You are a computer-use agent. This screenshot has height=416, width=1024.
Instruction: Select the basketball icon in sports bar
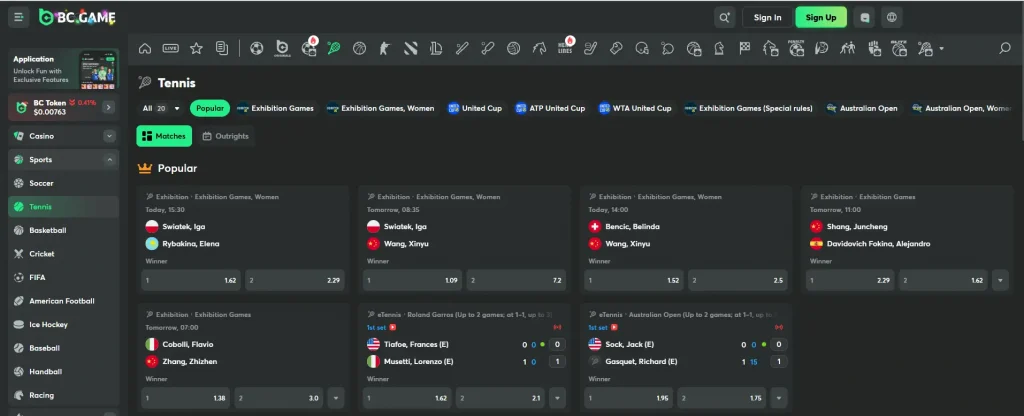click(x=513, y=48)
